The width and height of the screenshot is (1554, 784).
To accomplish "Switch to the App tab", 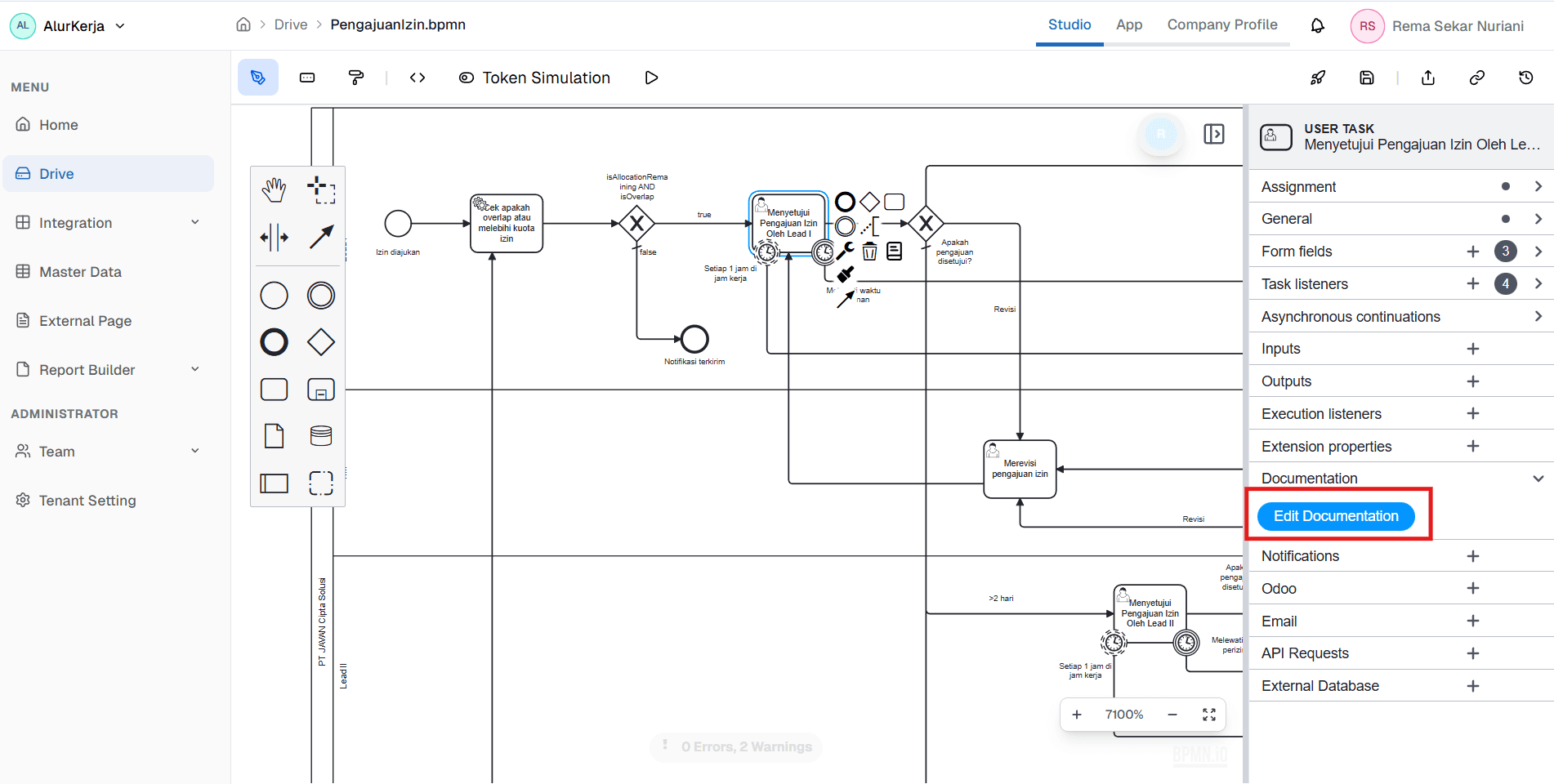I will coord(1128,24).
